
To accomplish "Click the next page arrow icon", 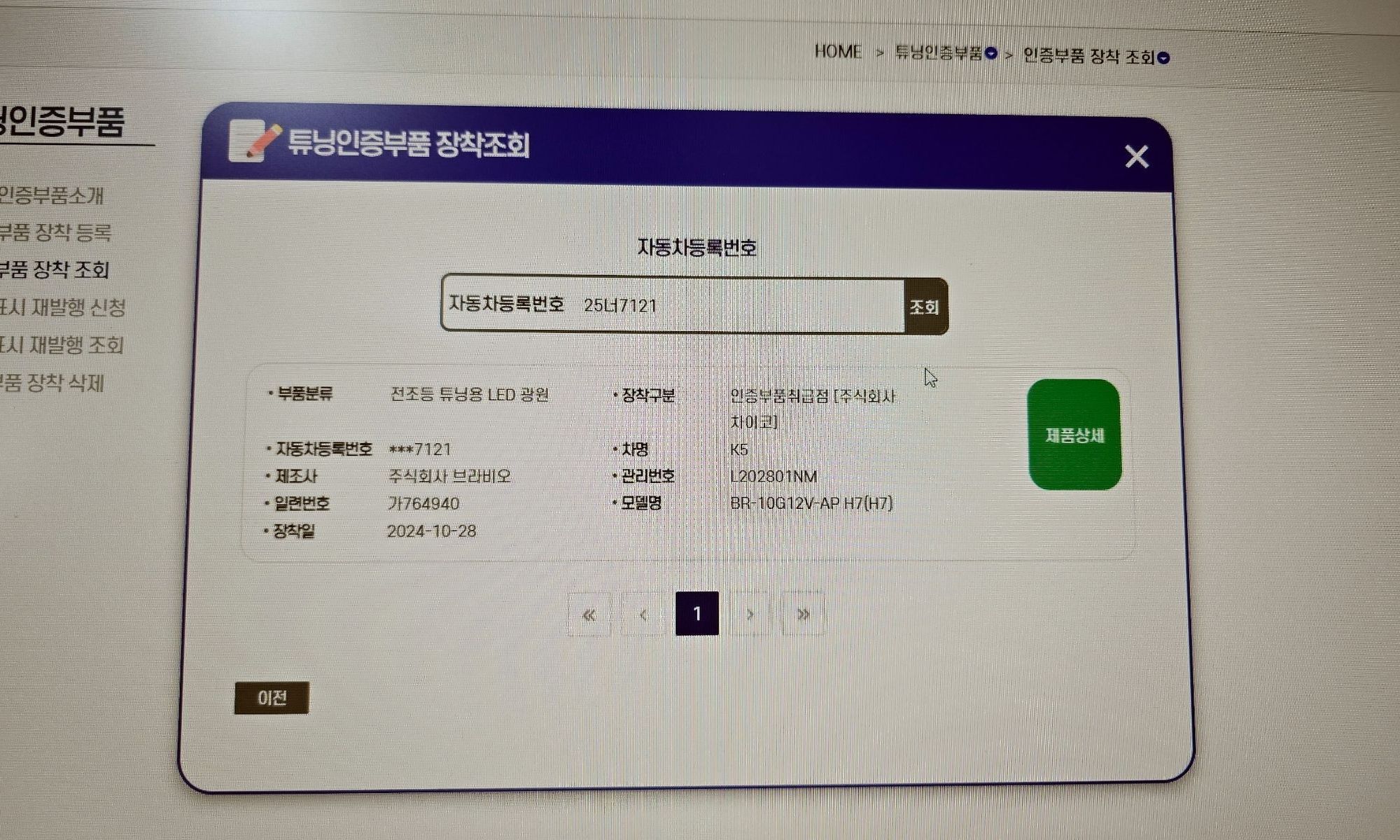I will [x=750, y=615].
